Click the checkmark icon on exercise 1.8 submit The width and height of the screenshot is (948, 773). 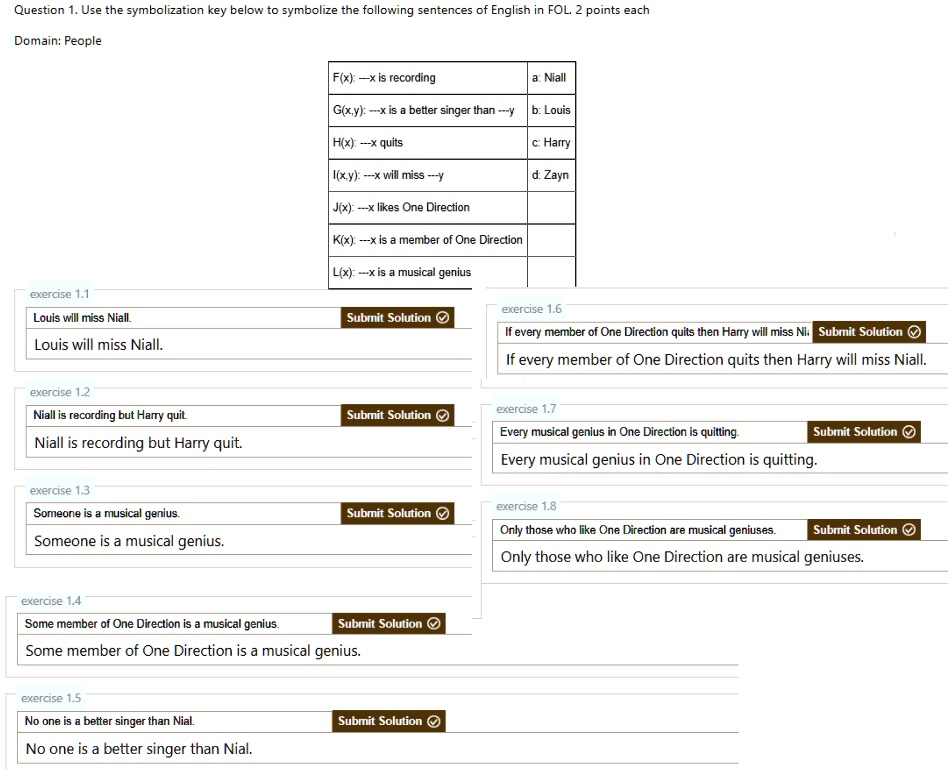909,530
